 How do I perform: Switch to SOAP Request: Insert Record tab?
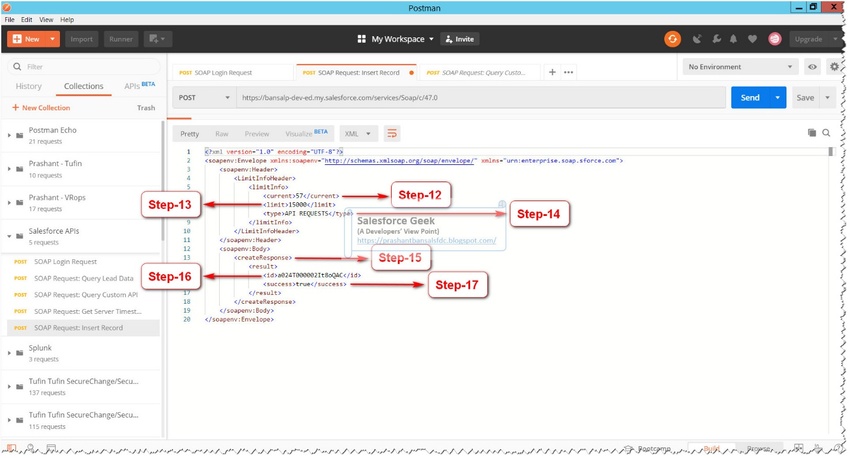357,72
